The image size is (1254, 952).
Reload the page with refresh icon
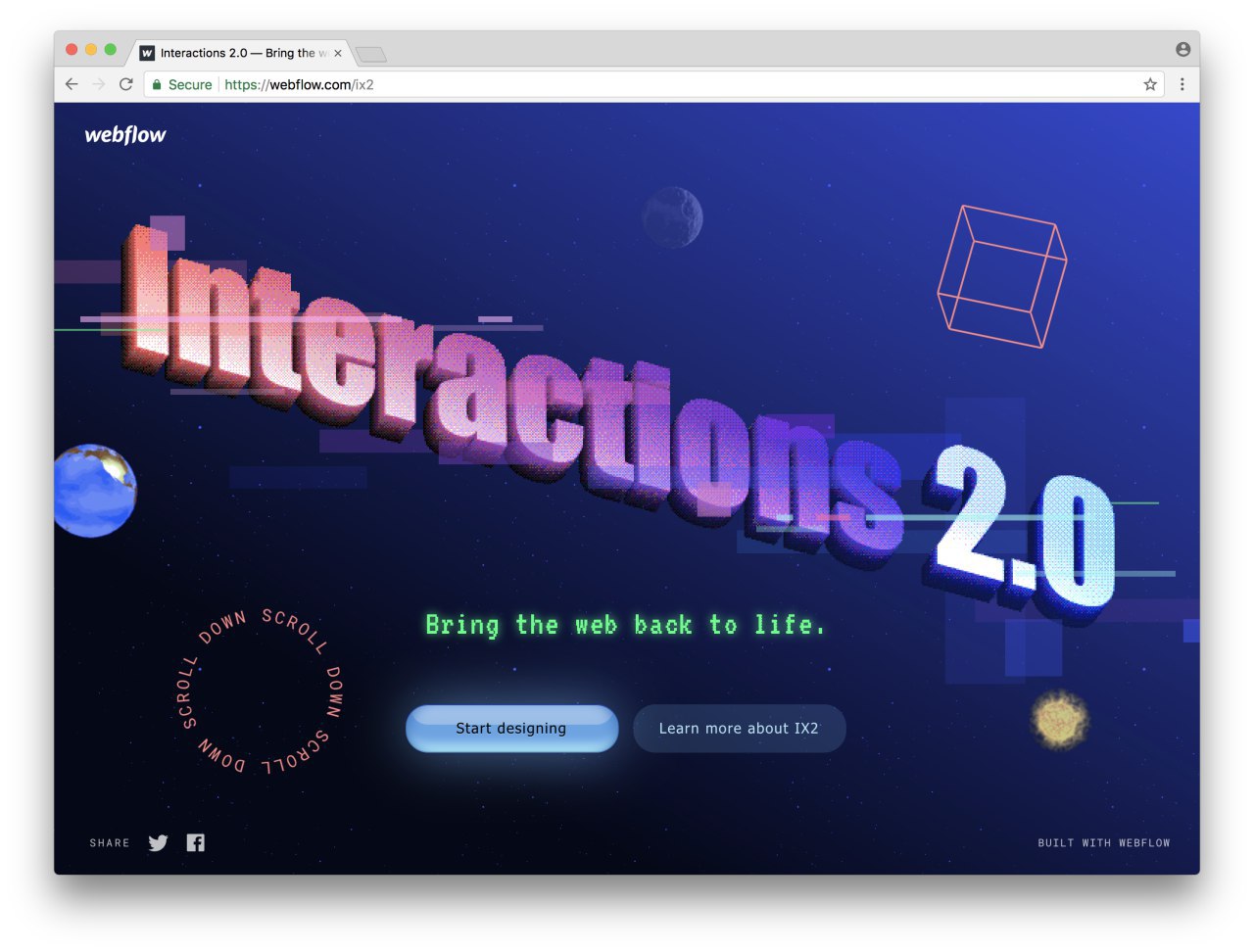(125, 84)
